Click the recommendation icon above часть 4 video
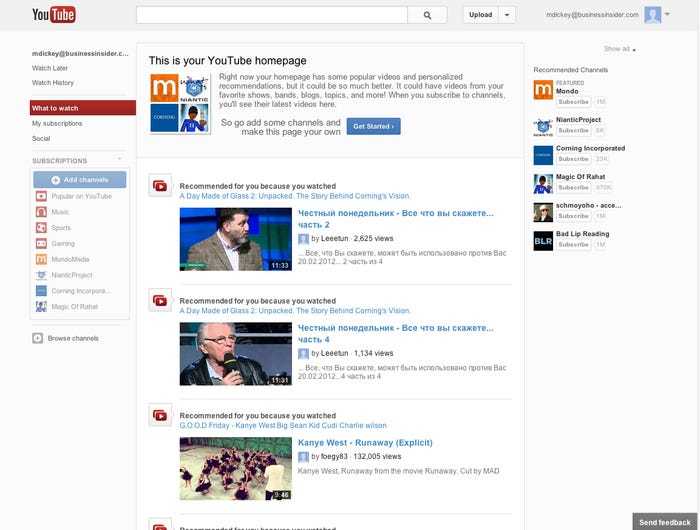 tap(160, 300)
